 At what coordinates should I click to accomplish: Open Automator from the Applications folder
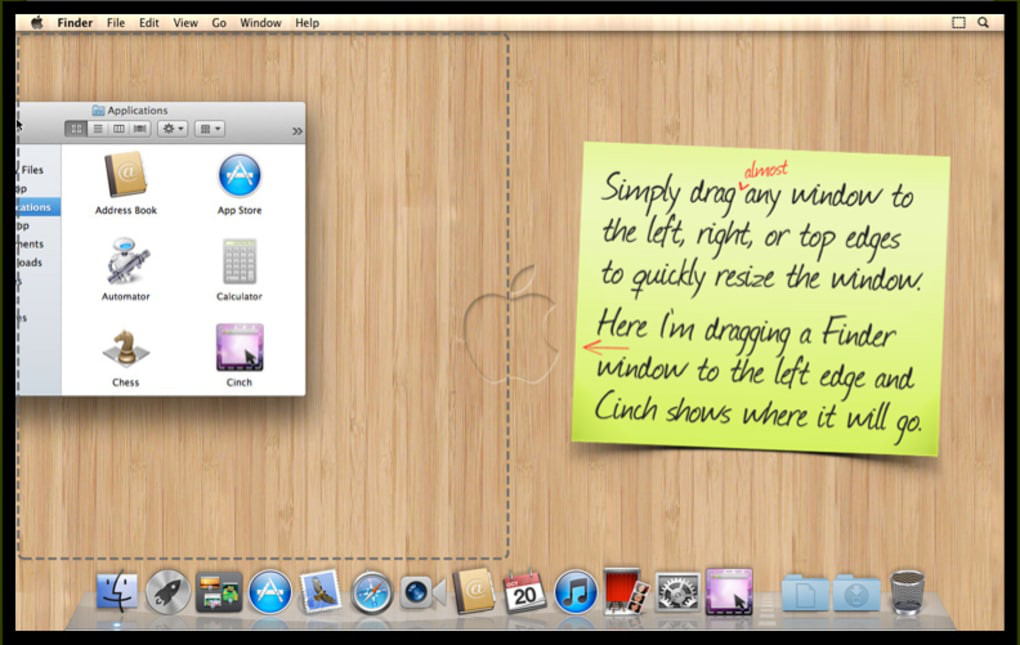point(126,264)
